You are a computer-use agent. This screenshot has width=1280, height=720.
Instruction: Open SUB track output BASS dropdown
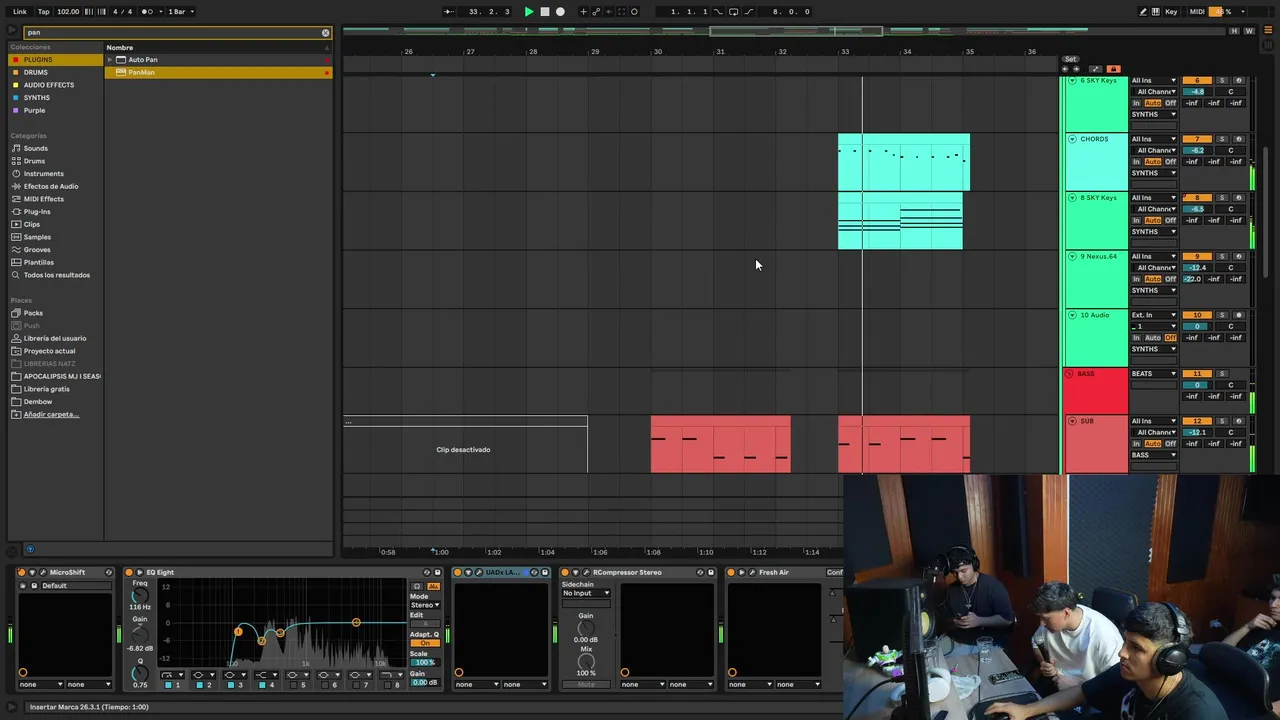1154,455
